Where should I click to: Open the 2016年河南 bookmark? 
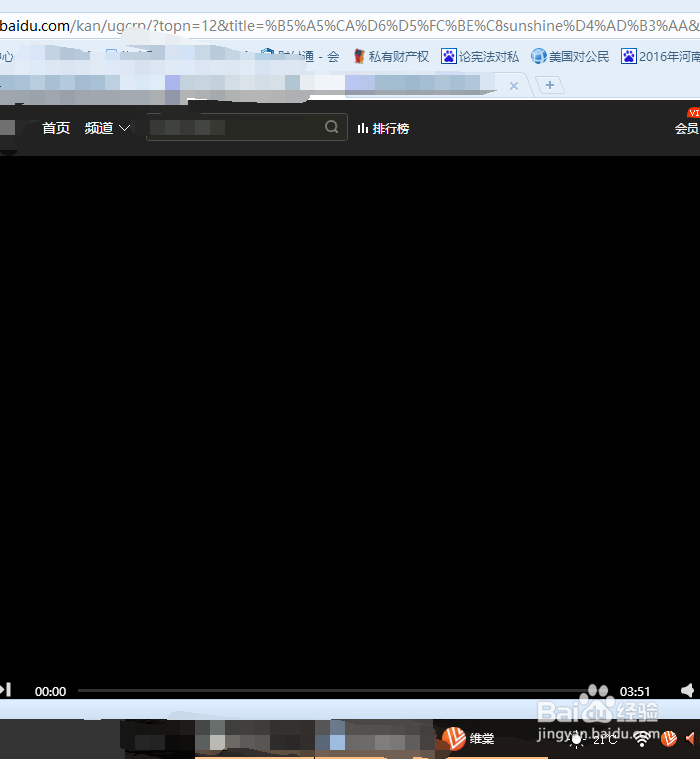pos(661,57)
